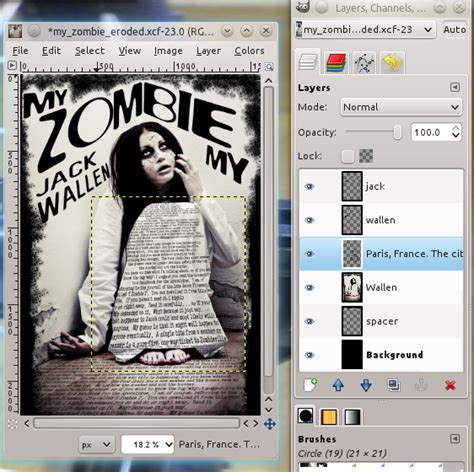
Task: Select the jack layer thumbnail
Action: pyautogui.click(x=352, y=186)
